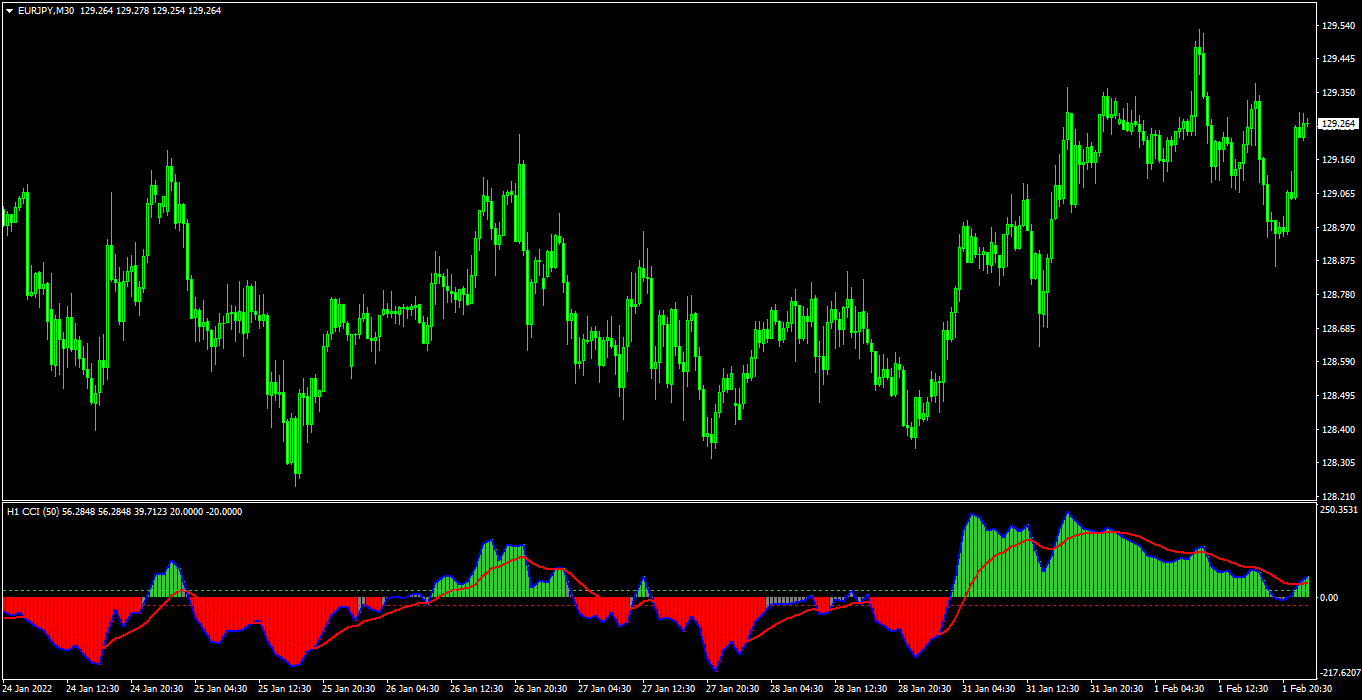Click price level 129.160 on the axis
The image size is (1362, 700).
(x=1338, y=160)
